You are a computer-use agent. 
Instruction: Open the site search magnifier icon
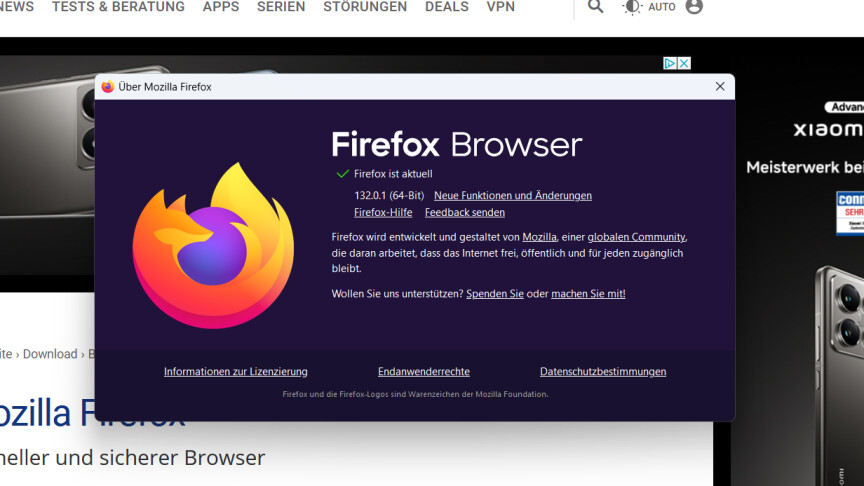click(595, 7)
